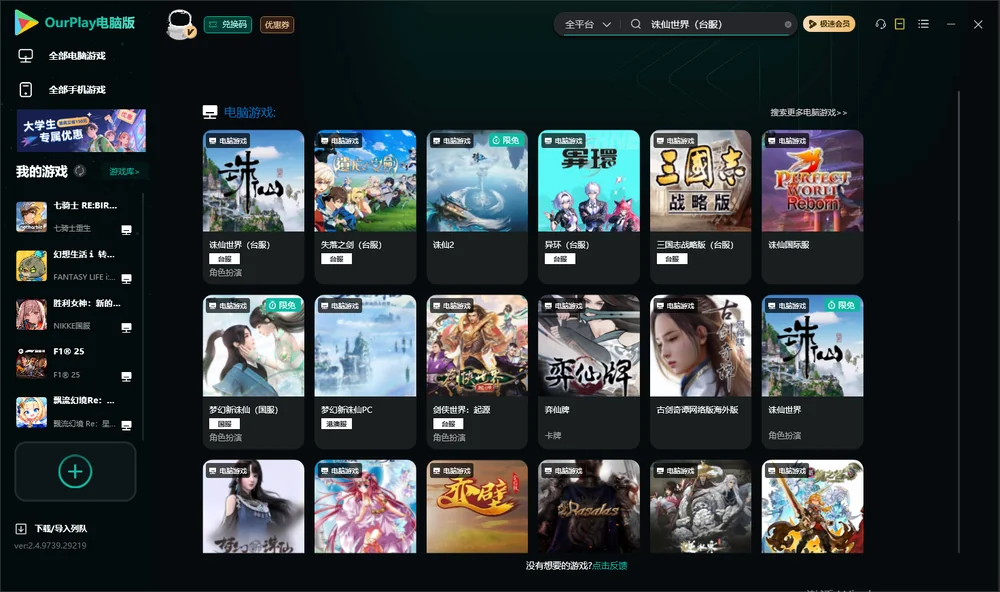Open the 全部手机游戏 section
1000x592 pixels.
point(62,90)
